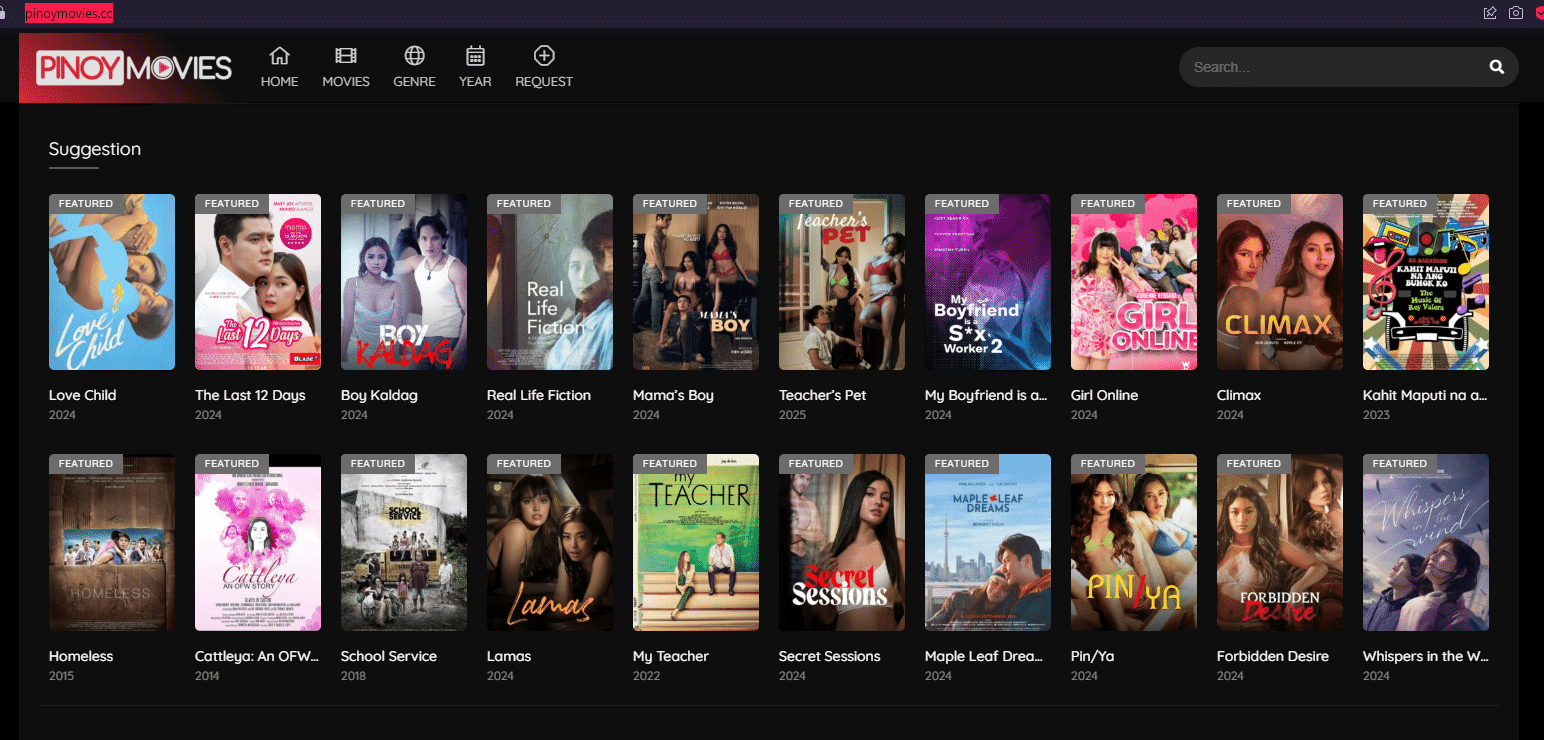Click the Request plus-circle icon
The image size is (1544, 740).
544,56
